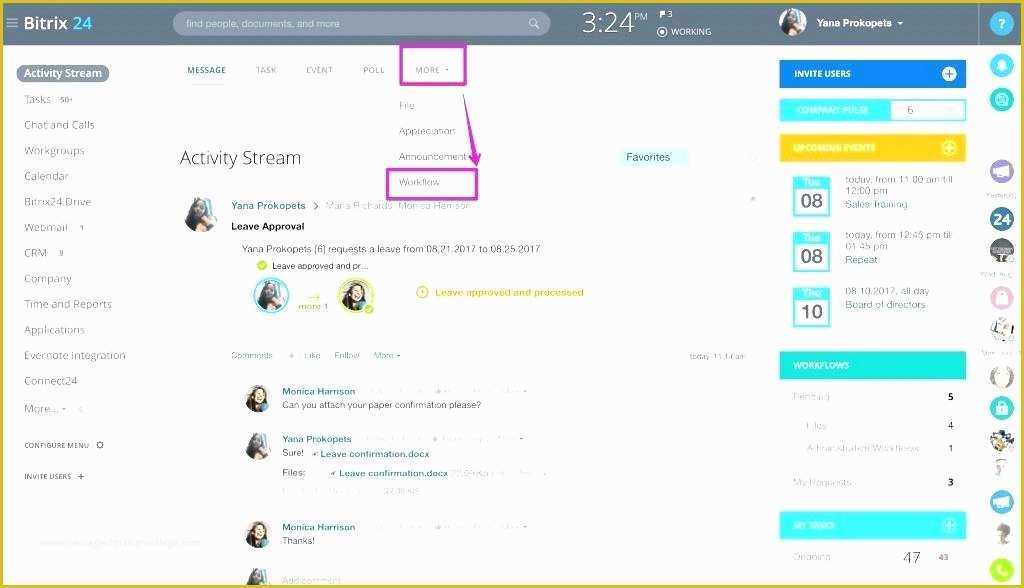Open Workgroups in the left menu
The width and height of the screenshot is (1024, 588).
tap(54, 150)
